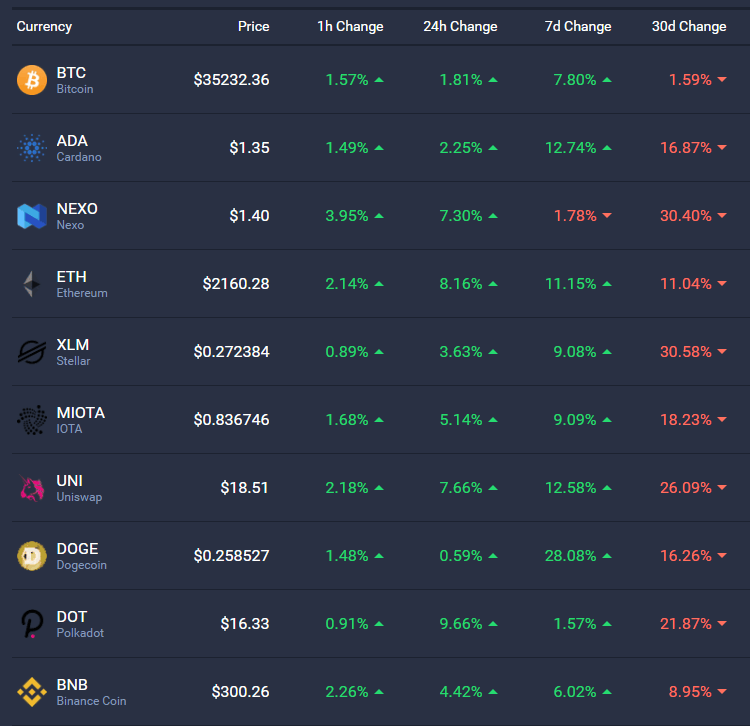Screen dimensions: 750x726
Task: Click the Nexo blue logo icon
Action: point(32,216)
